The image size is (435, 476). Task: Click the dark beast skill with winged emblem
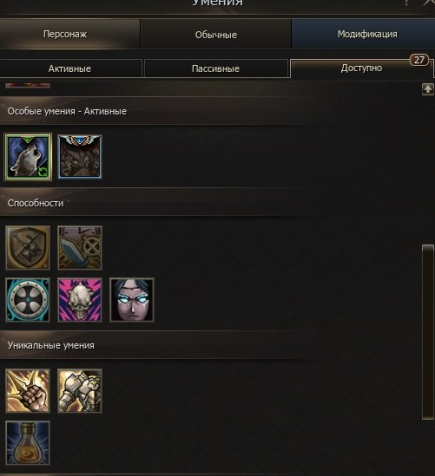pyautogui.click(x=80, y=157)
